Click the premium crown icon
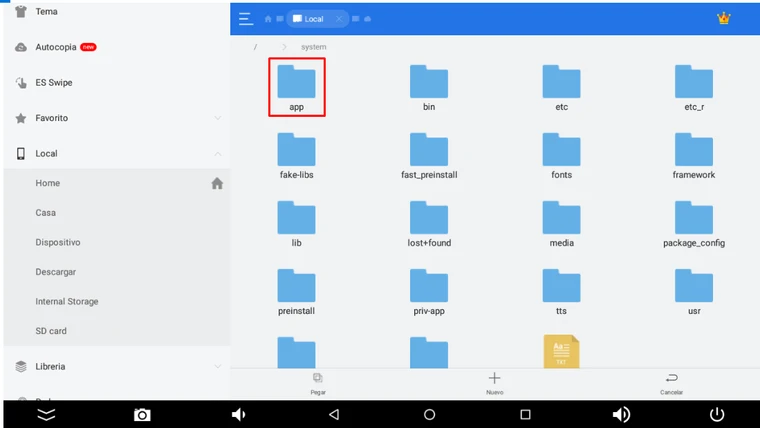The height and width of the screenshot is (428, 760). pos(724,19)
